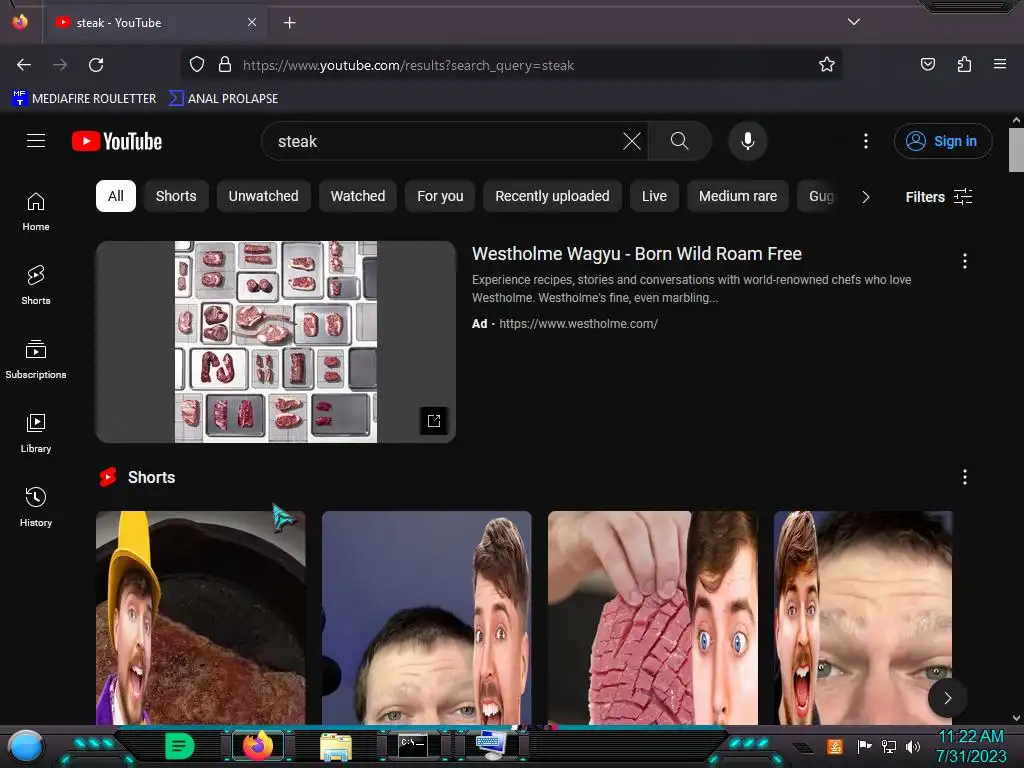
Task: Click the browser forward arrow
Action: [x=60, y=65]
